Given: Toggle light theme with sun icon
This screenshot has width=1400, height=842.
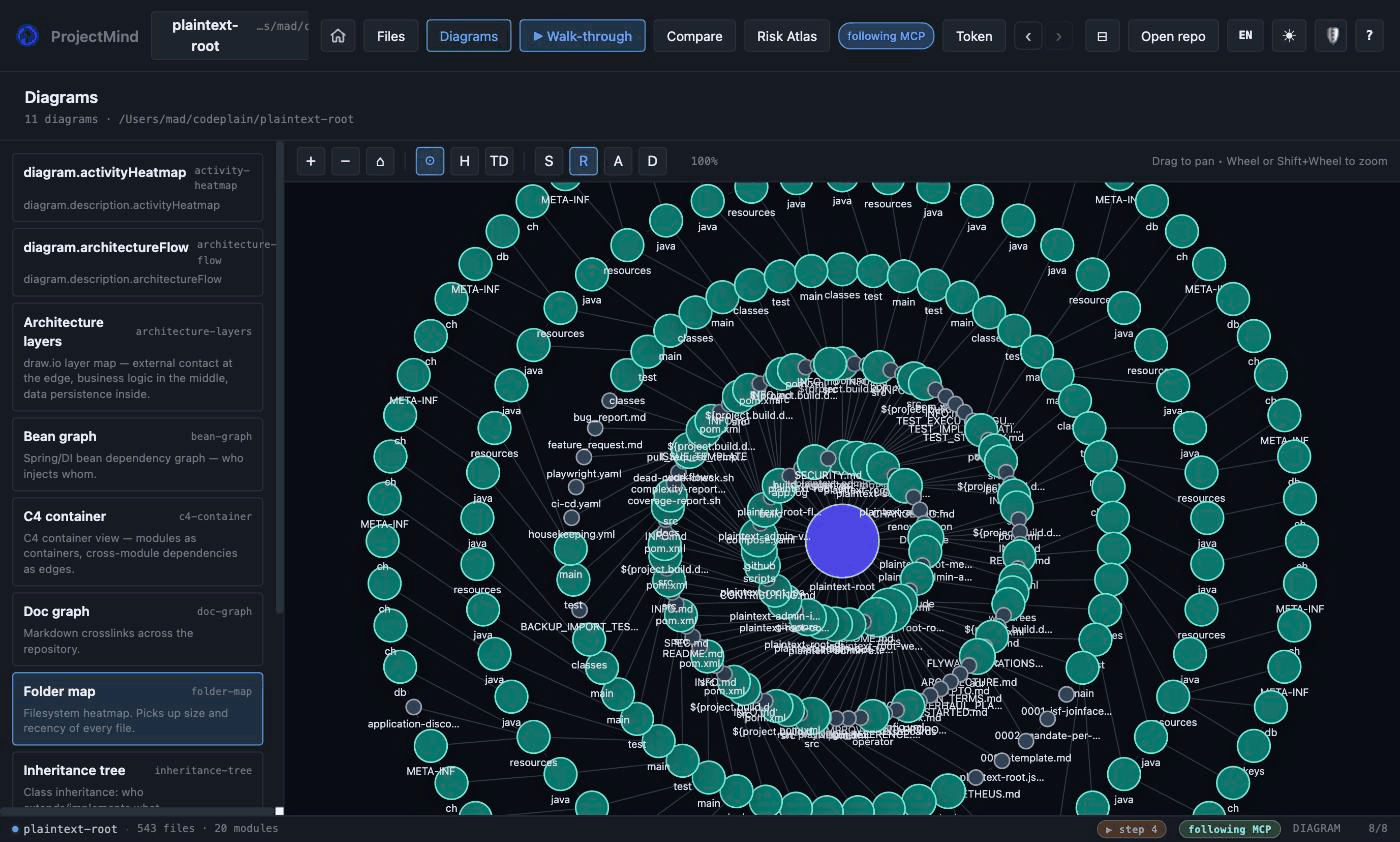Looking at the screenshot, I should coord(1289,36).
